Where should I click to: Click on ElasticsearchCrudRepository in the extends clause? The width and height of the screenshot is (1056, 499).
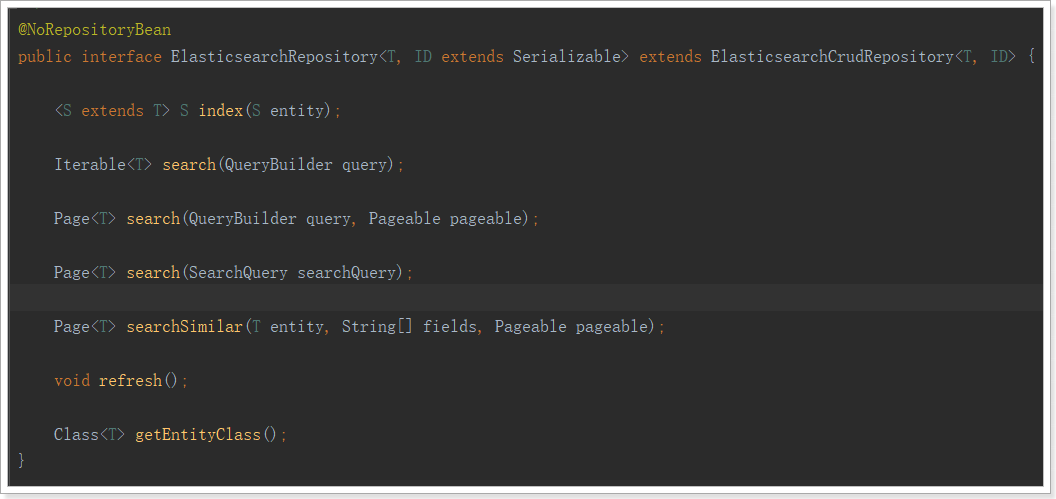(832, 57)
